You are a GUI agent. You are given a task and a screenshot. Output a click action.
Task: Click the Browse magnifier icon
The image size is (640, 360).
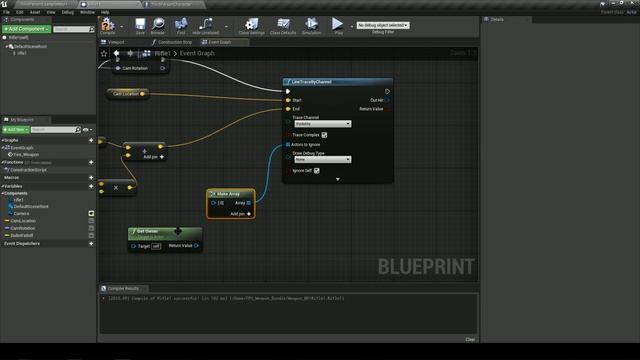158,24
